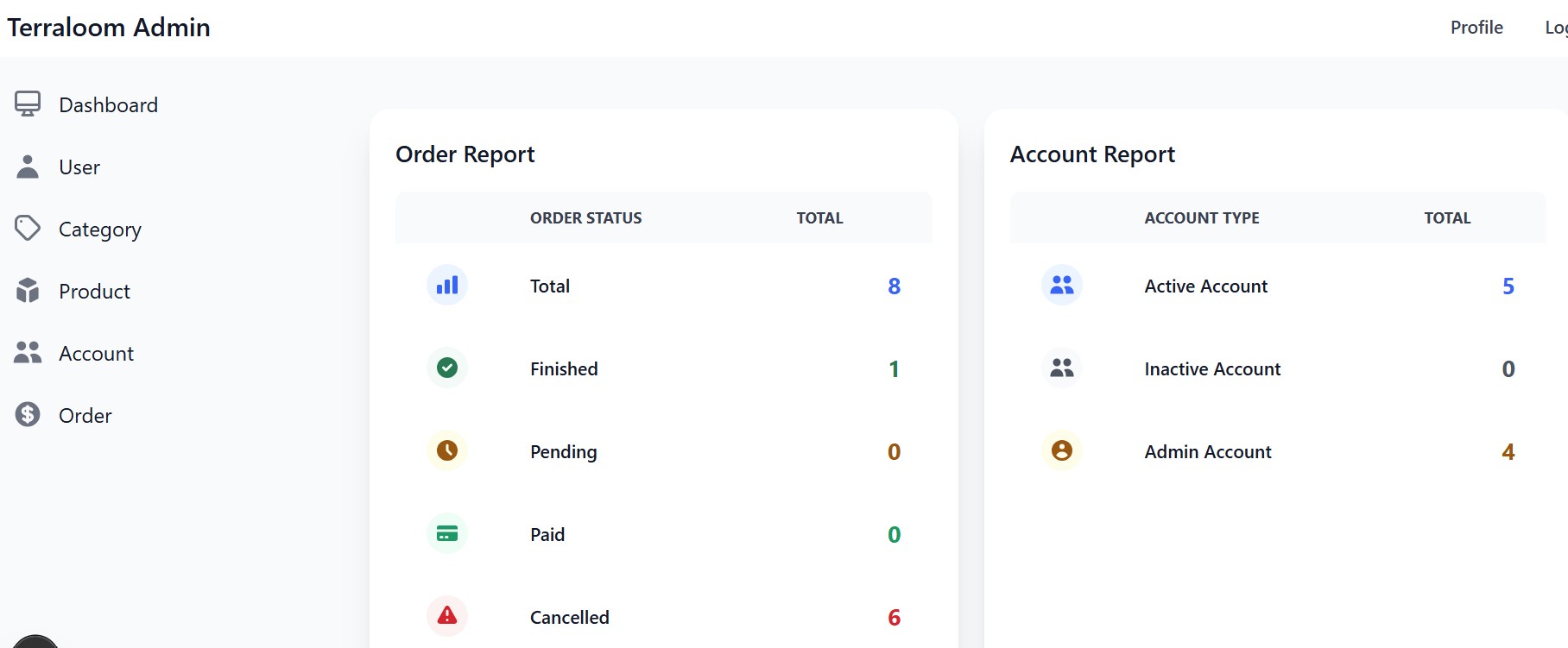
Task: Go to the Product menu item
Action: click(x=94, y=292)
